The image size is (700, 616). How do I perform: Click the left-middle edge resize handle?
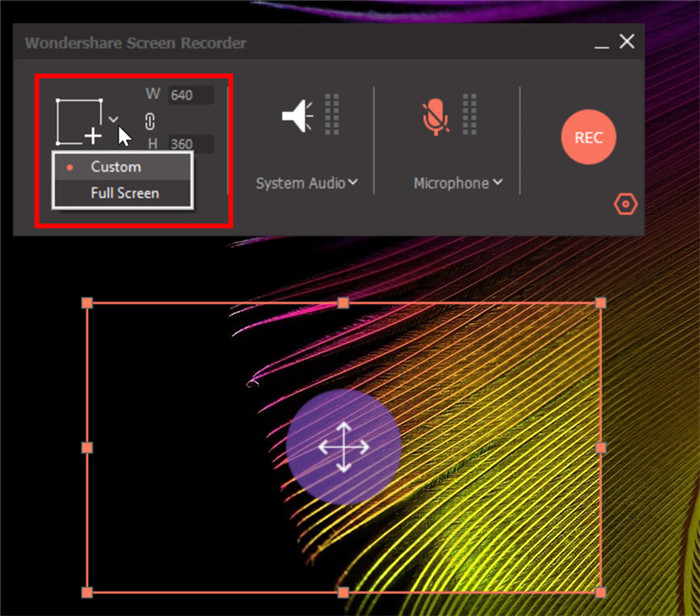tap(87, 448)
